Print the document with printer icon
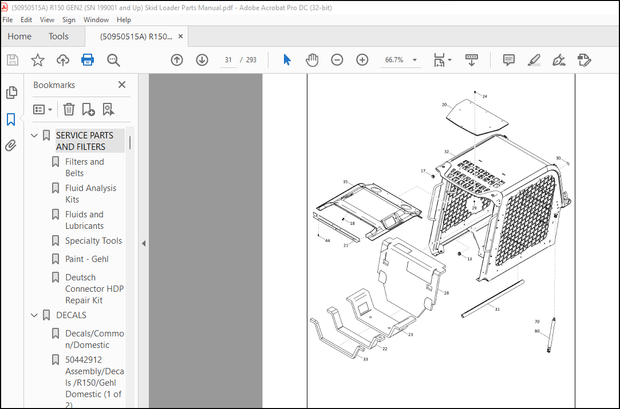Image resolution: width=620 pixels, height=409 pixels. pos(87,60)
